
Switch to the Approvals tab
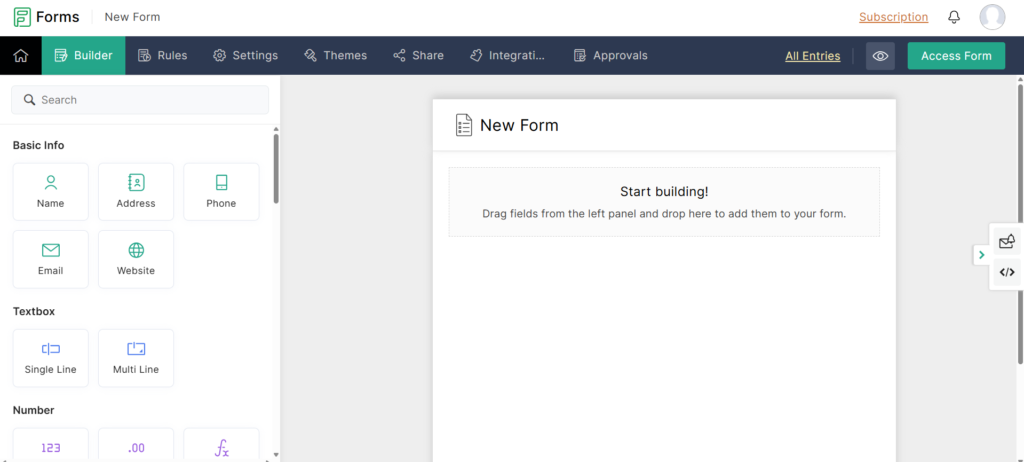(x=611, y=56)
